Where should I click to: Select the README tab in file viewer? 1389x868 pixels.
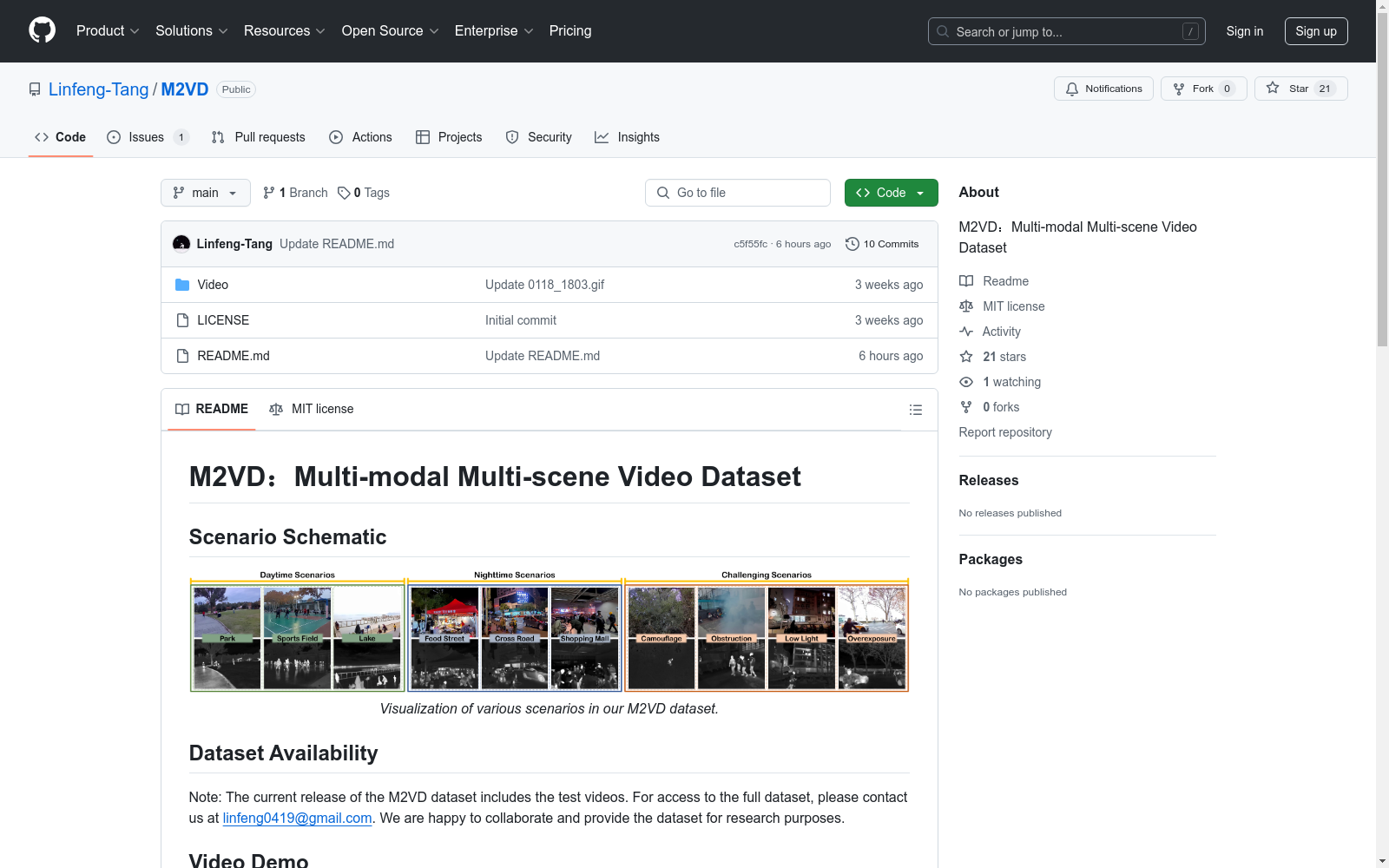[212, 409]
